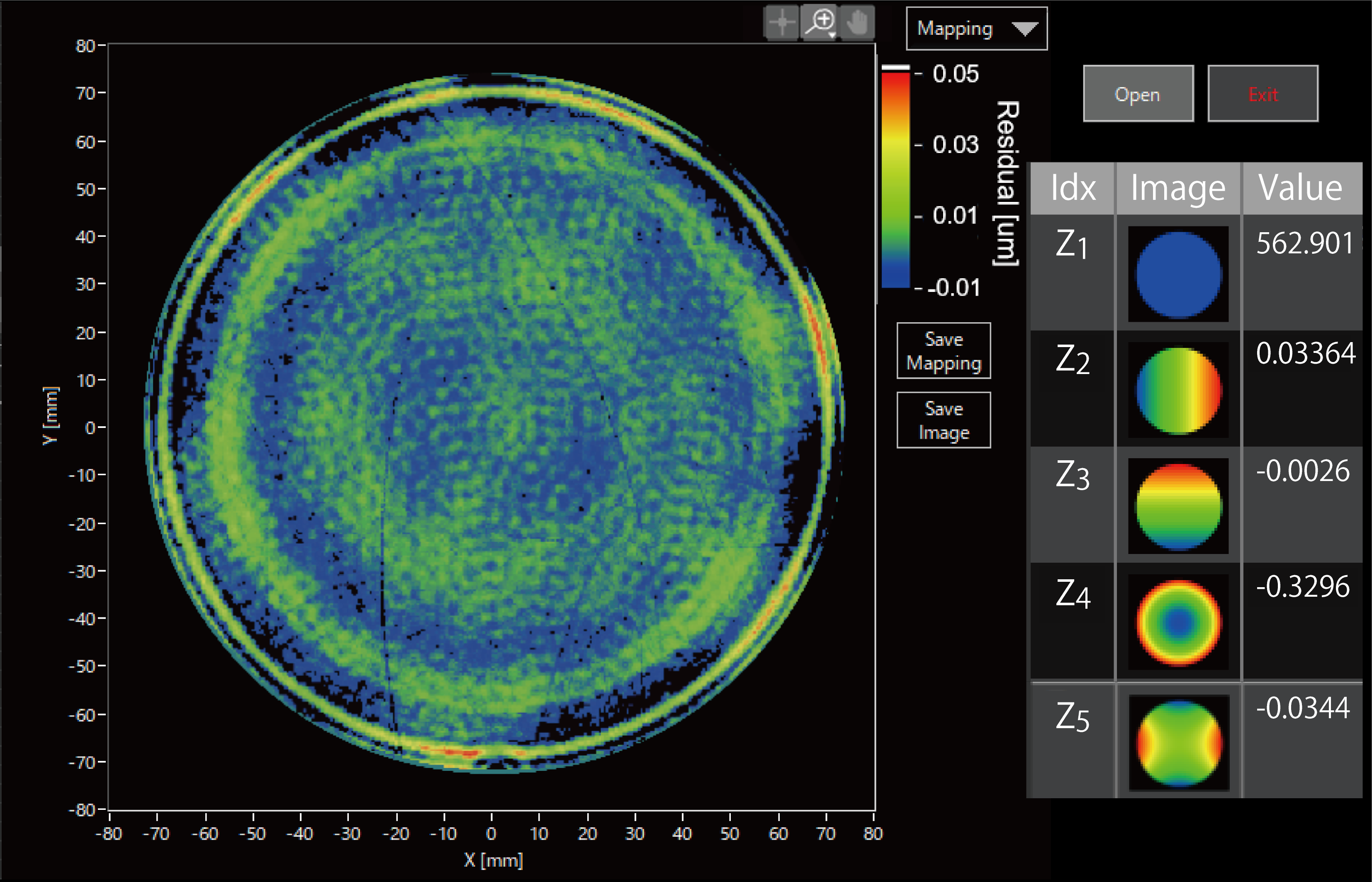Click the Open button
Image resolution: width=1372 pixels, height=882 pixels.
1138,94
